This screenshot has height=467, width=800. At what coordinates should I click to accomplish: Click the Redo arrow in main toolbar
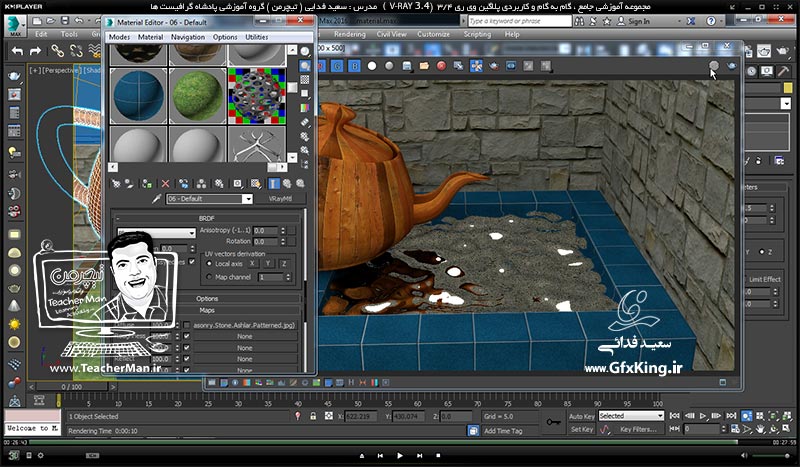point(35,51)
